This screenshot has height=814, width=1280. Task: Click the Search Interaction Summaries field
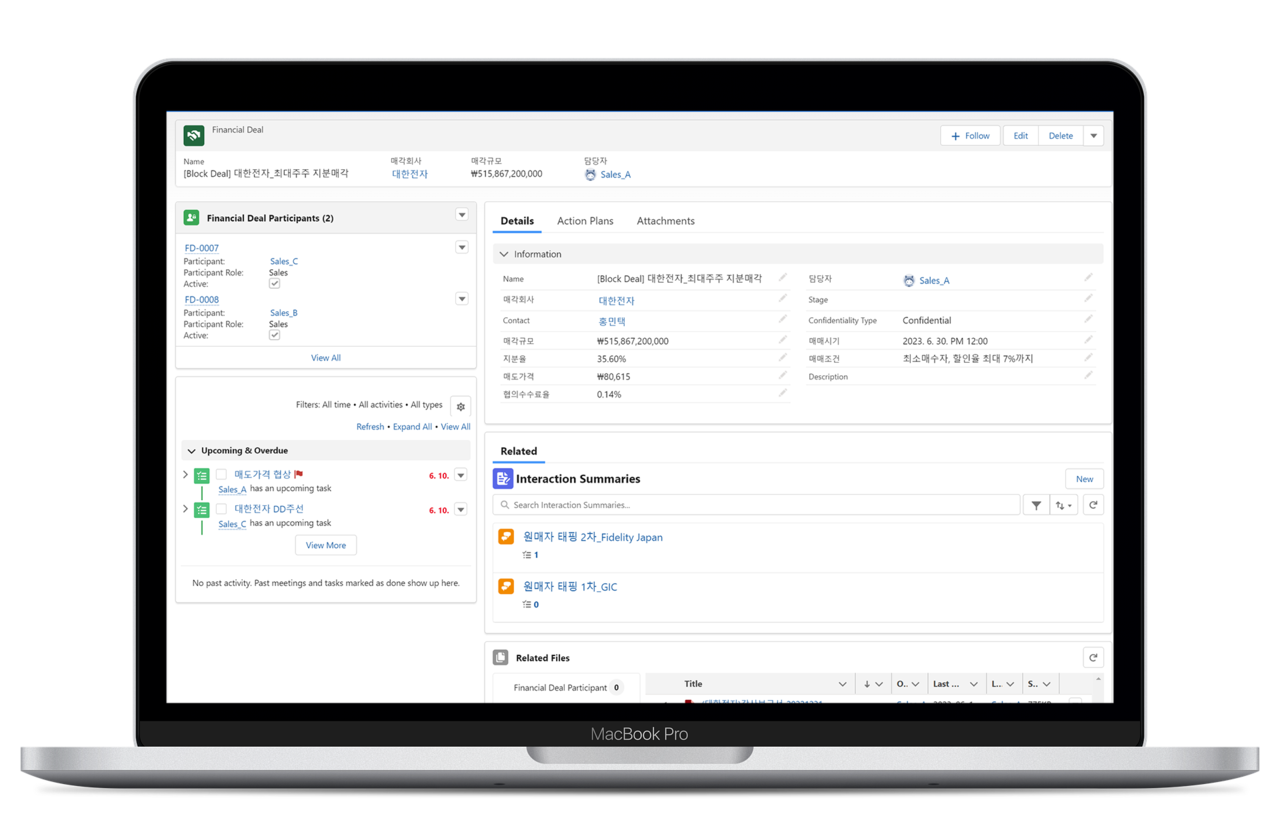tap(757, 505)
